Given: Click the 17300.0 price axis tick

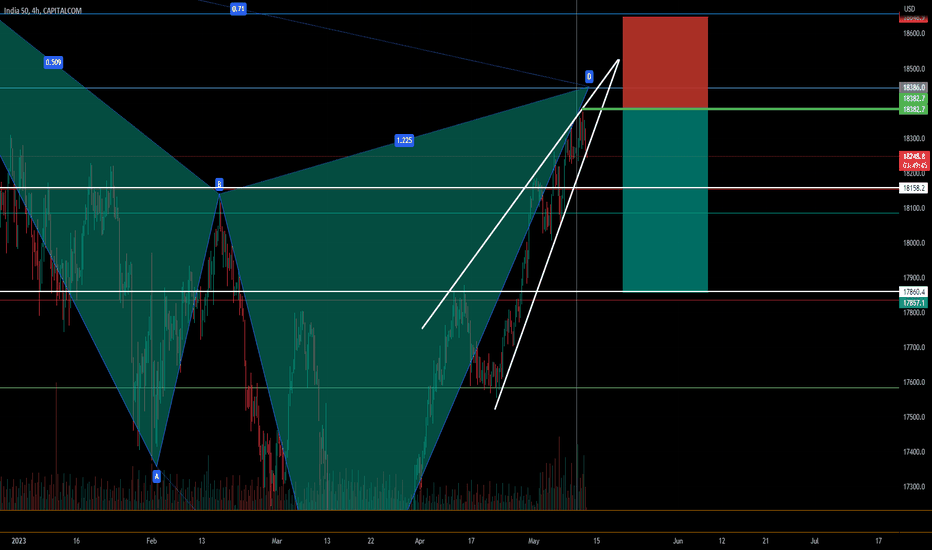Looking at the screenshot, I should (914, 487).
